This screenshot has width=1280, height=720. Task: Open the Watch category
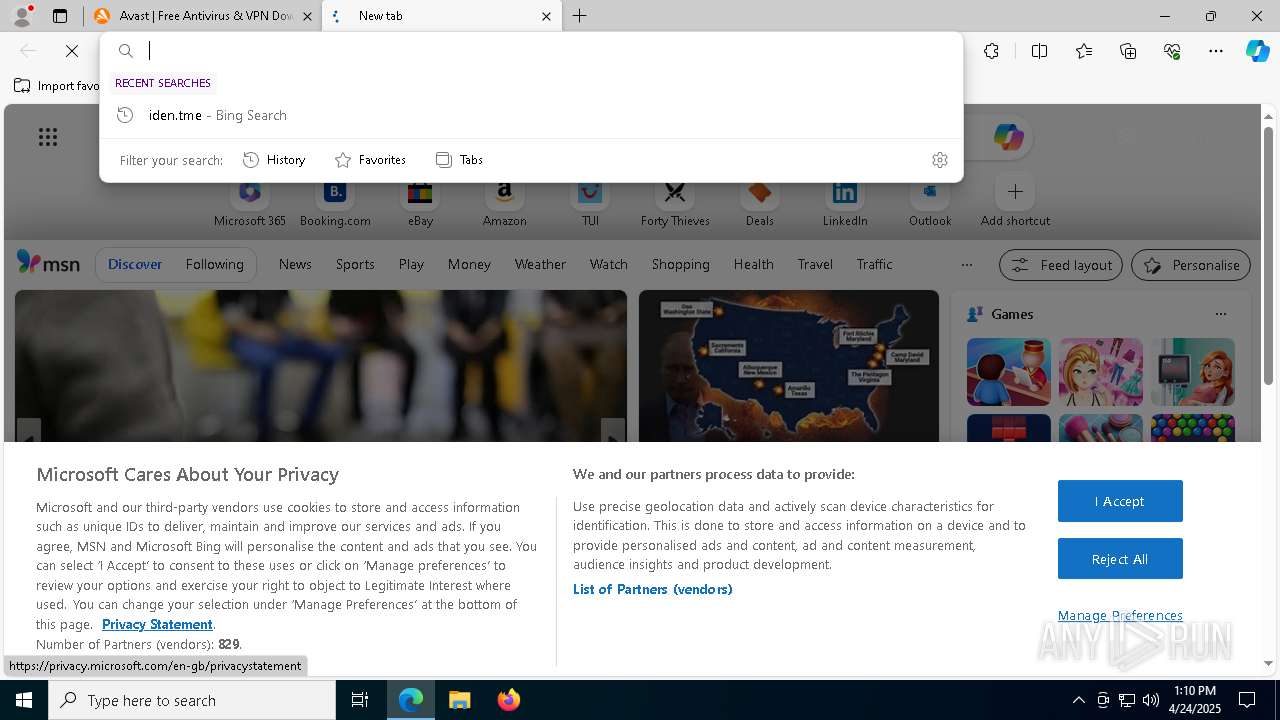click(x=608, y=265)
